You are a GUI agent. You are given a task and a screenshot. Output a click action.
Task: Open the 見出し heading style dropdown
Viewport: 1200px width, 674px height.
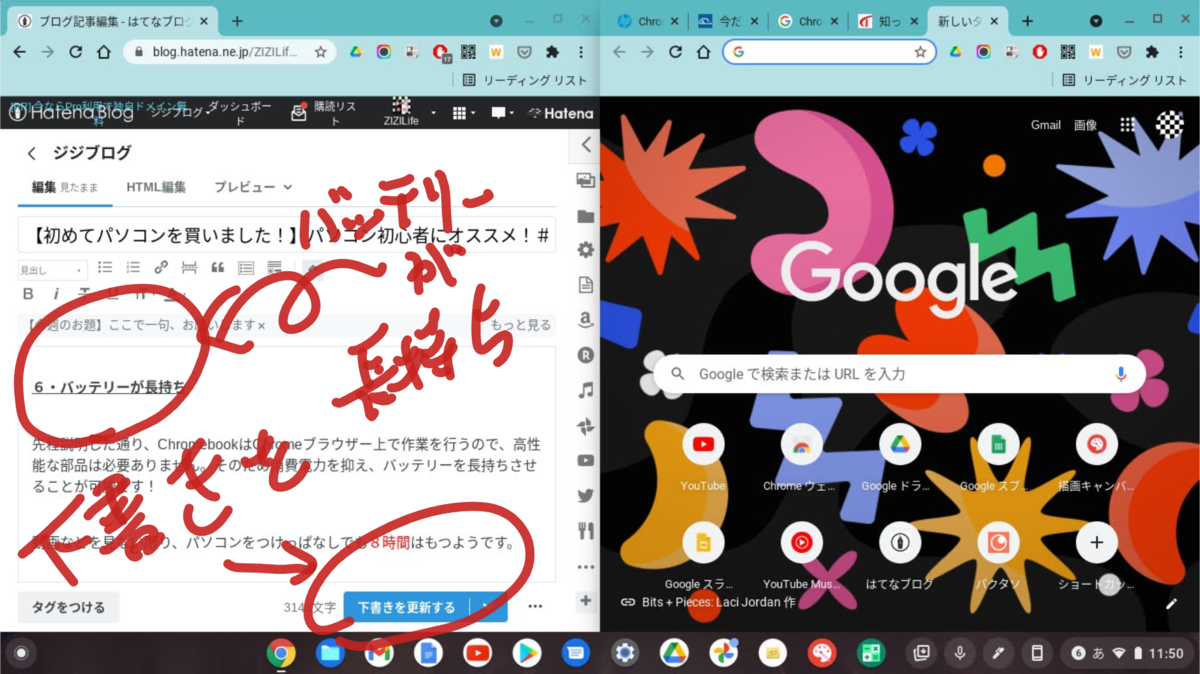pyautogui.click(x=52, y=269)
